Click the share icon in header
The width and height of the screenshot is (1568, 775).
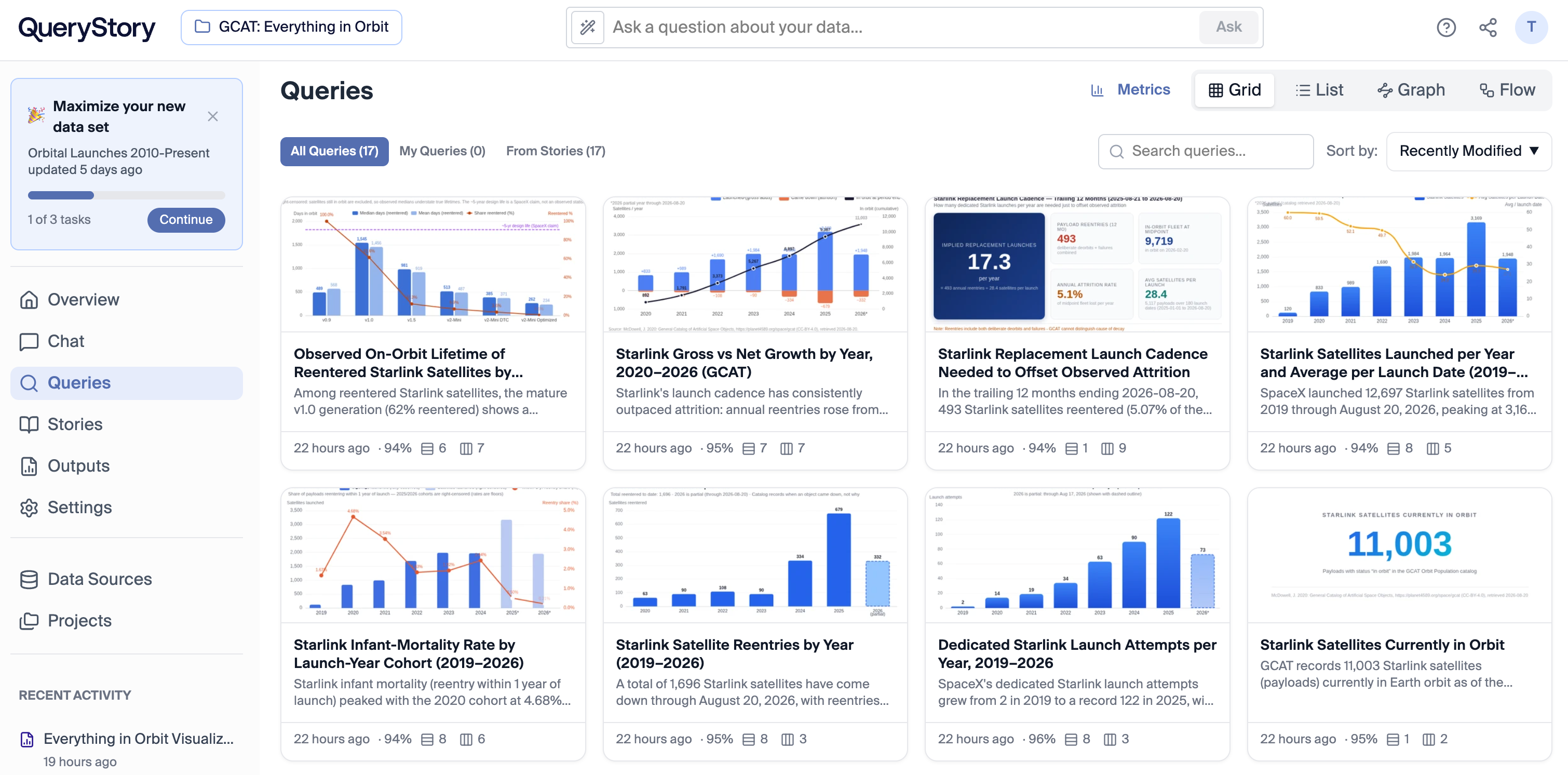(1488, 28)
